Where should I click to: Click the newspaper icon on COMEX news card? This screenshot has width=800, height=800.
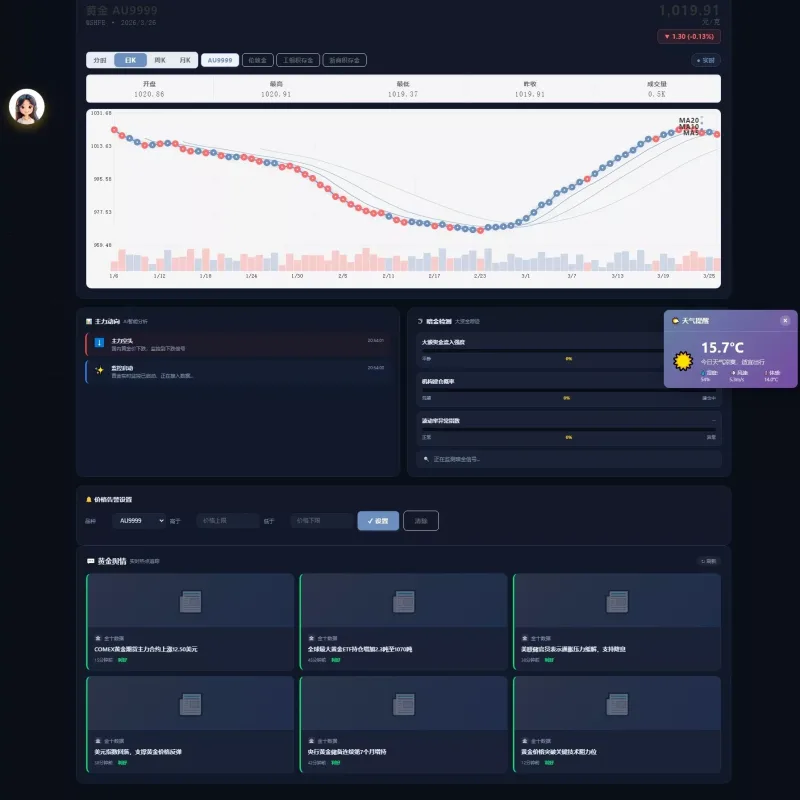click(190, 602)
